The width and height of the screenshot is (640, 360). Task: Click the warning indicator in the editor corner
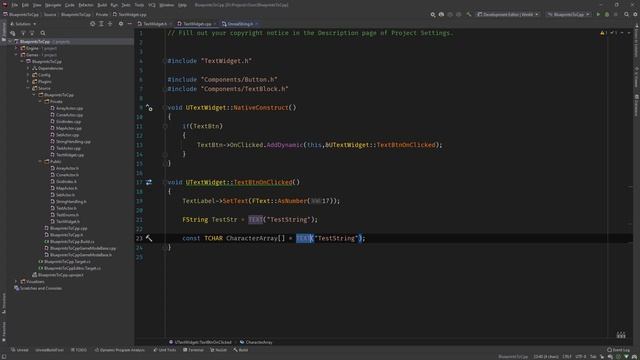(x=604, y=33)
